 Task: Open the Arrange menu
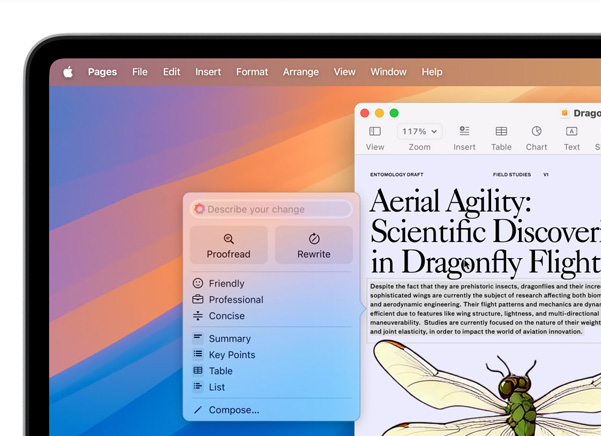point(301,72)
